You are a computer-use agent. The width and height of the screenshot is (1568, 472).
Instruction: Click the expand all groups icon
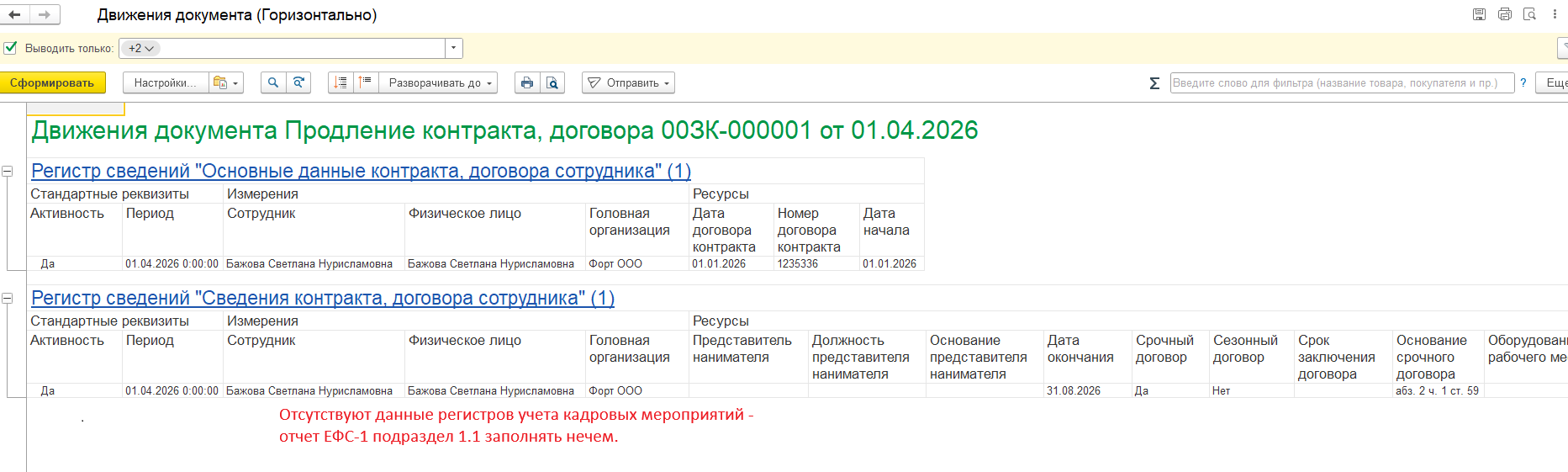341,82
